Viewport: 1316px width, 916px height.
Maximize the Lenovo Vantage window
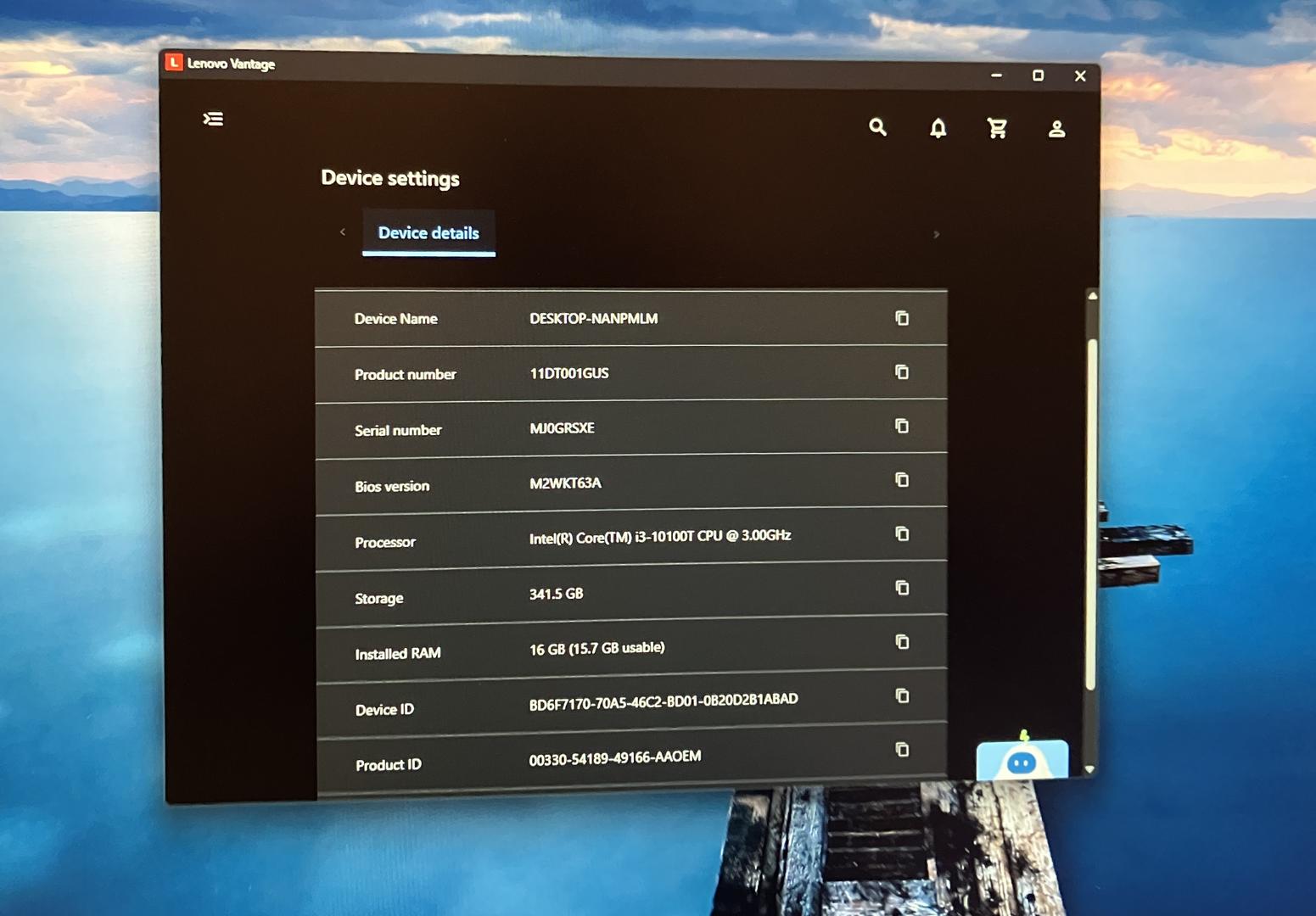tap(1038, 75)
